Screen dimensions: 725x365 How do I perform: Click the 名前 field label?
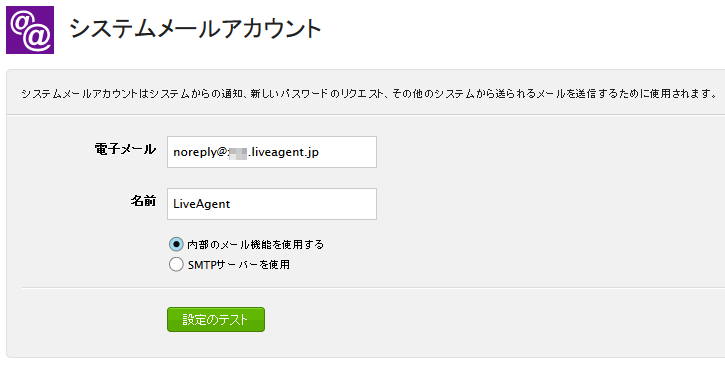[143, 201]
